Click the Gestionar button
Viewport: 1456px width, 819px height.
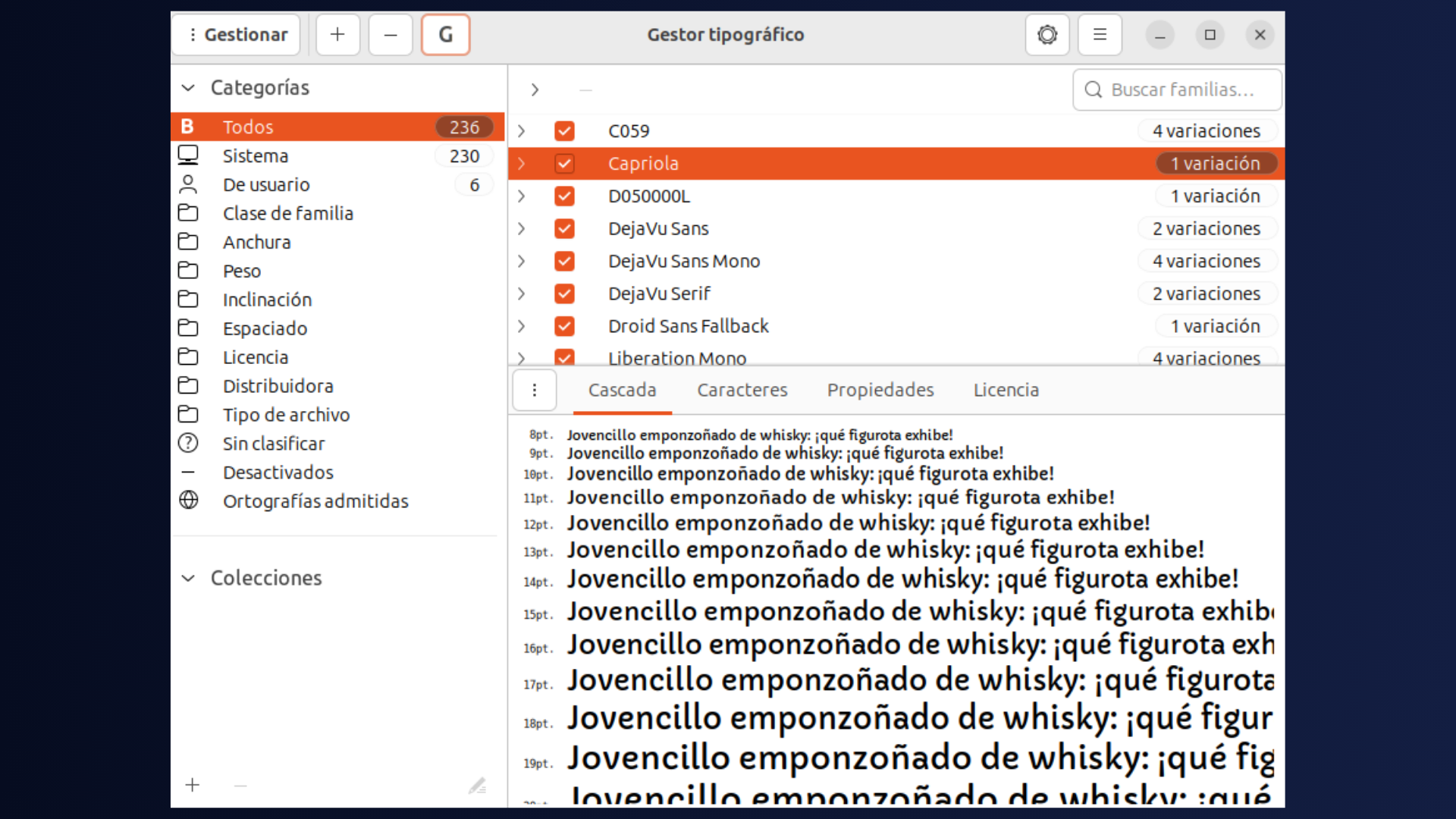click(236, 34)
